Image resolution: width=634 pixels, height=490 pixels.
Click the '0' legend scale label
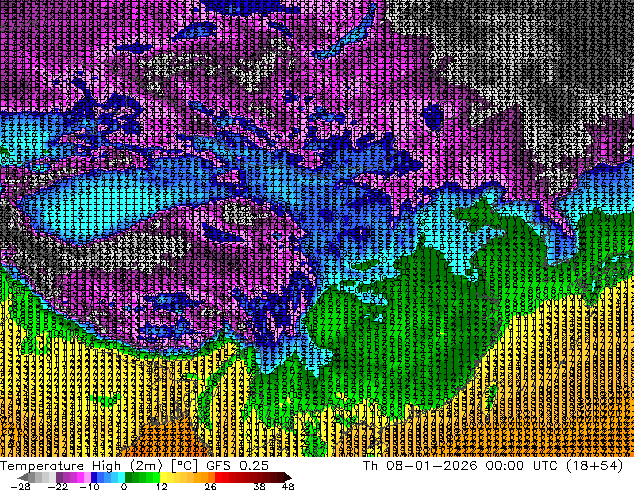[x=124, y=486]
